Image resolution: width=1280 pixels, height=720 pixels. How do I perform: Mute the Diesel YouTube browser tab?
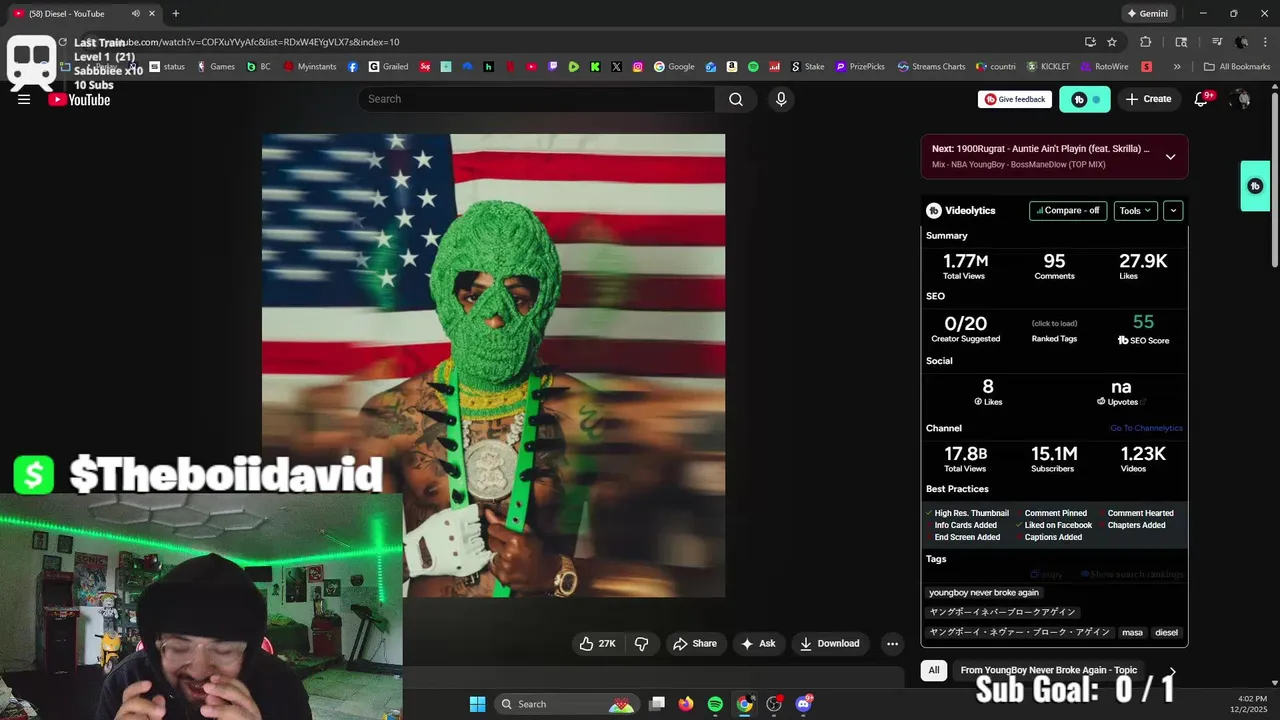tap(136, 14)
